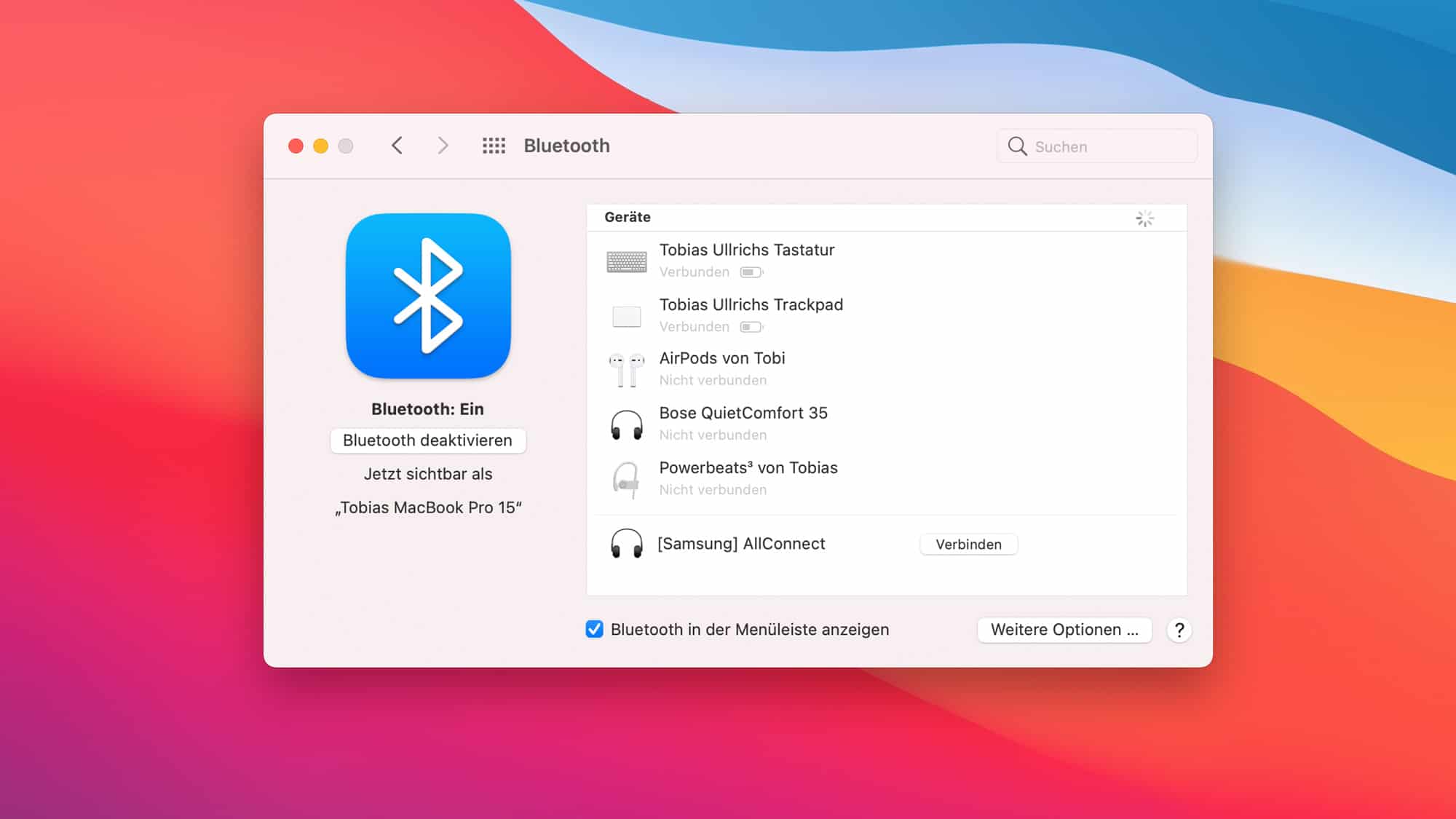Click the Trackpad battery level indicator

coord(751,327)
